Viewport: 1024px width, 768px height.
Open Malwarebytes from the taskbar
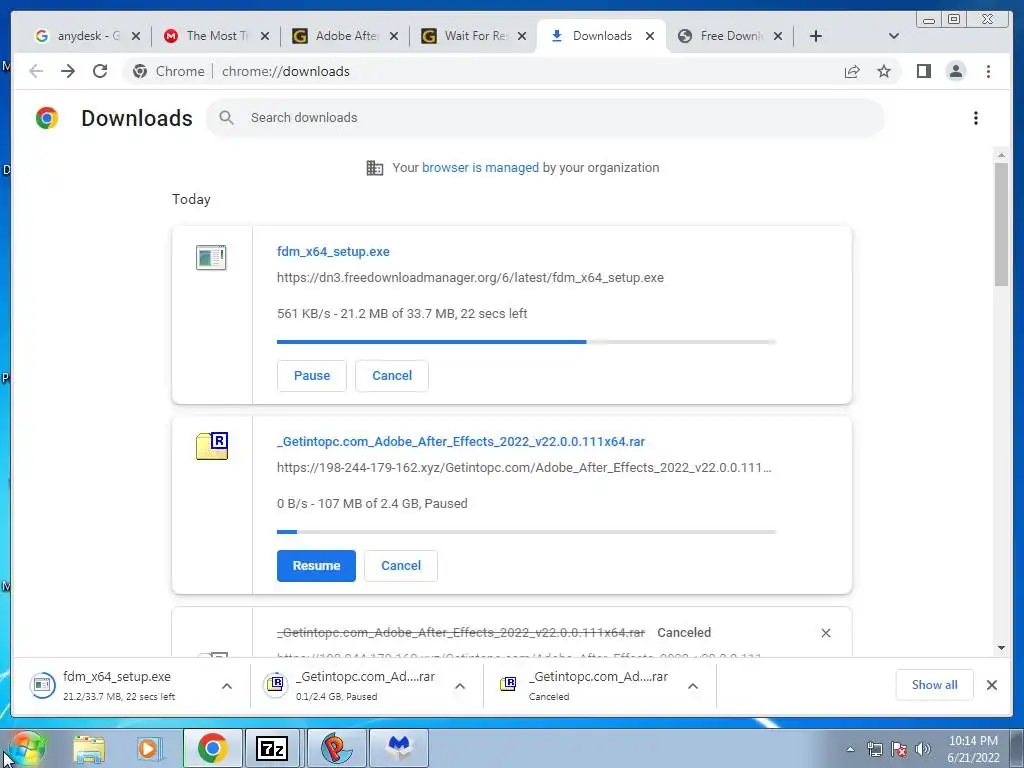[x=399, y=748]
